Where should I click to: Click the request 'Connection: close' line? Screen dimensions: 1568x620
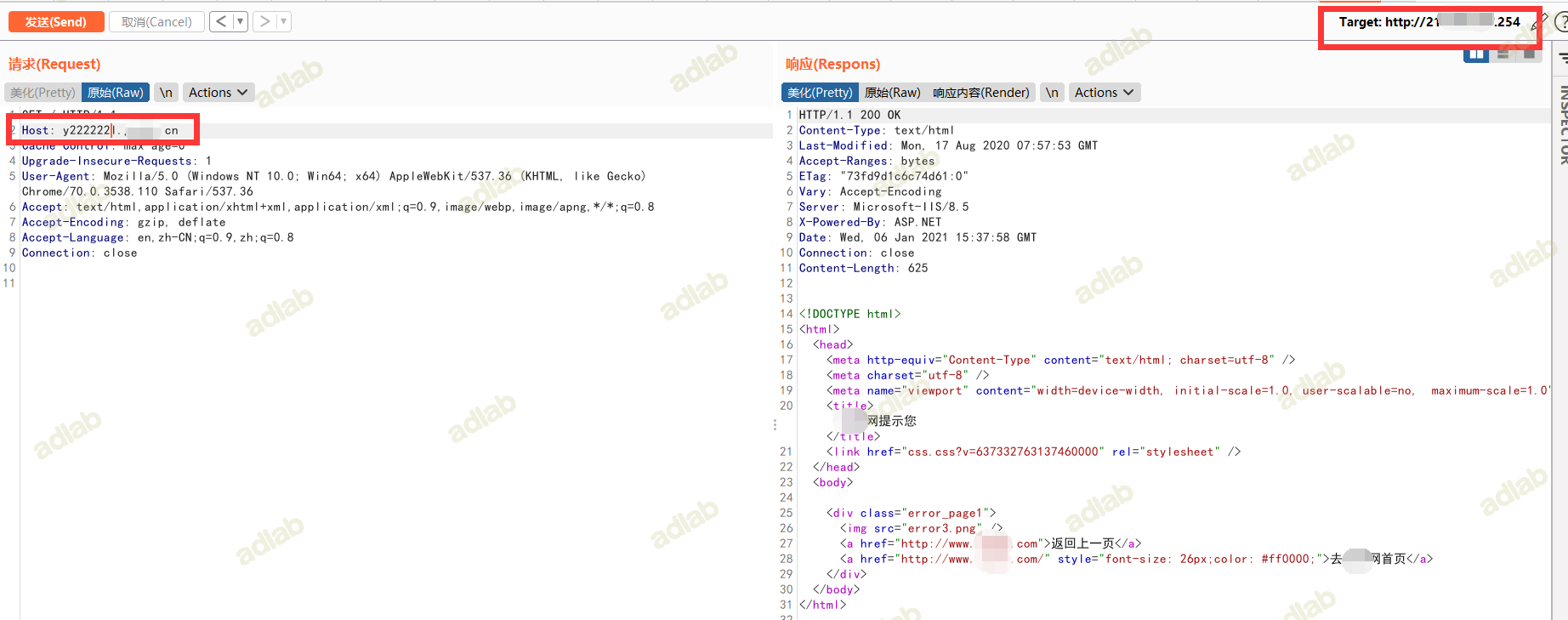tap(79, 253)
